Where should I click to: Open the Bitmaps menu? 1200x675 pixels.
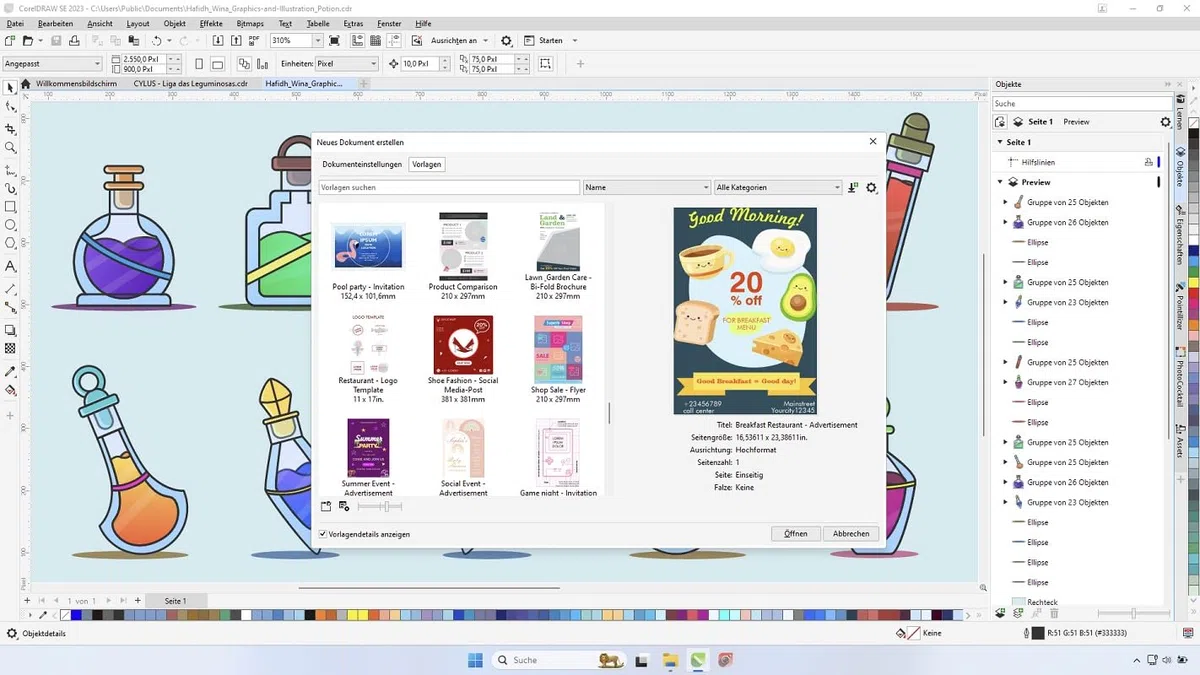click(x=250, y=23)
